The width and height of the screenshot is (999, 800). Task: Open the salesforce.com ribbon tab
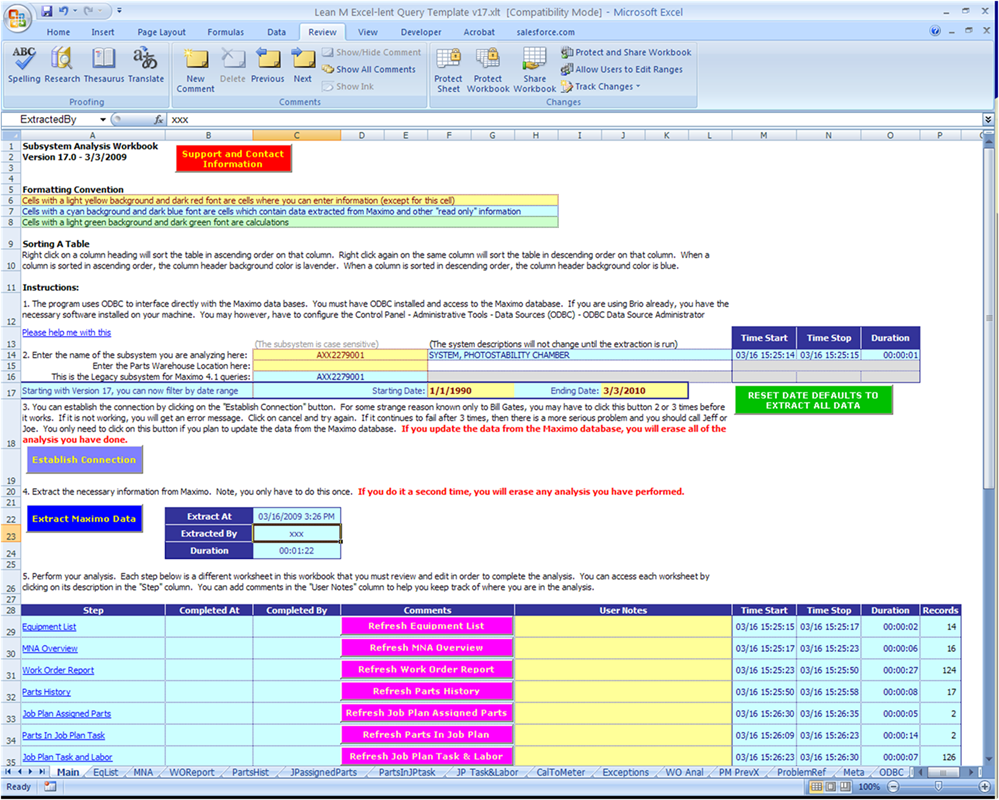(x=545, y=32)
